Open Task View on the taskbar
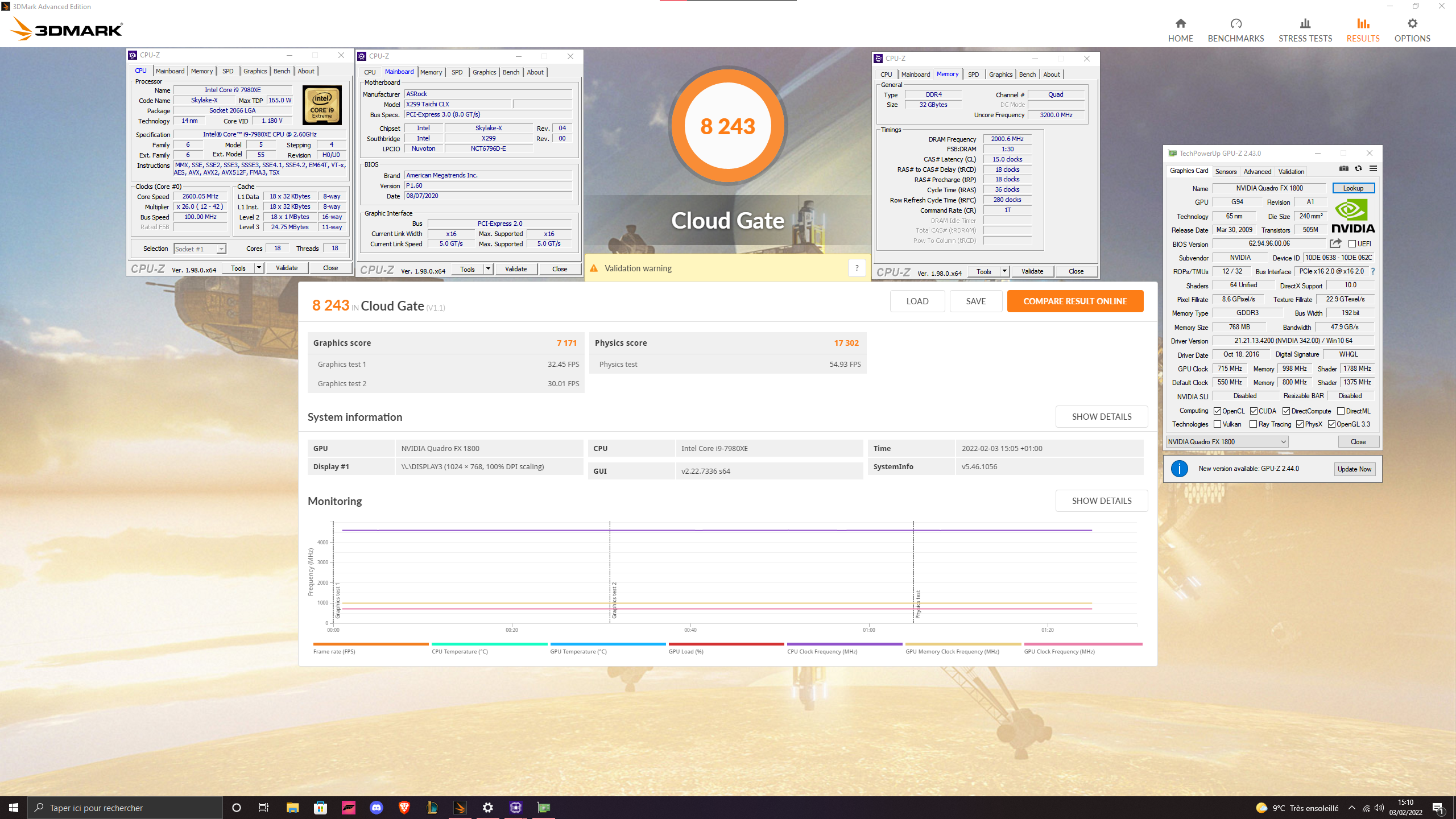Viewport: 1456px width, 819px height. click(263, 808)
